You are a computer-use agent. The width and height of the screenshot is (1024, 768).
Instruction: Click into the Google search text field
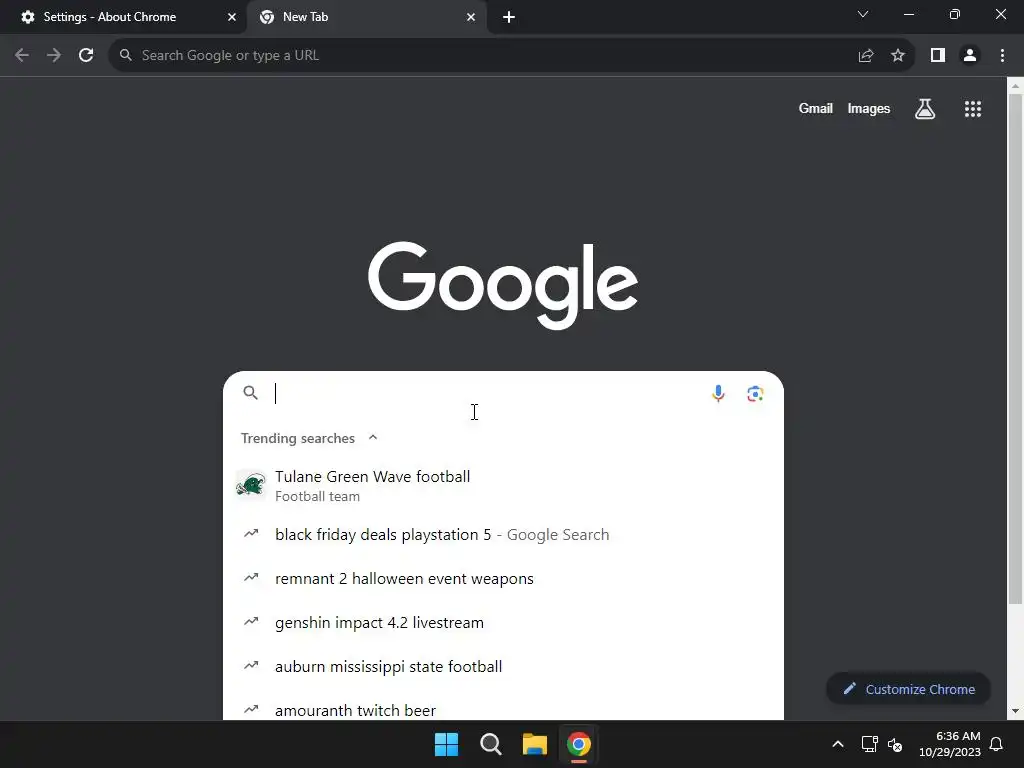[x=487, y=393]
